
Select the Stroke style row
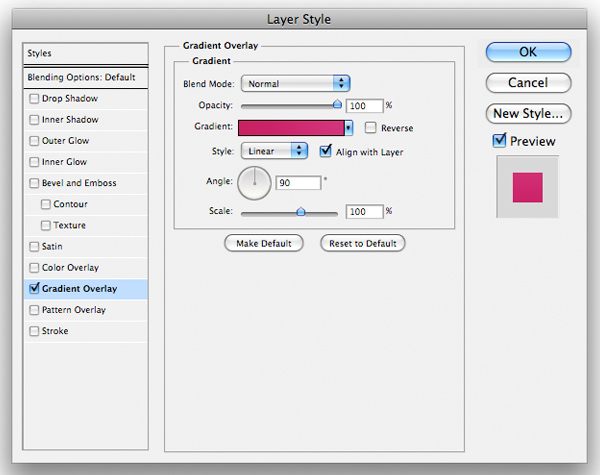(x=85, y=331)
